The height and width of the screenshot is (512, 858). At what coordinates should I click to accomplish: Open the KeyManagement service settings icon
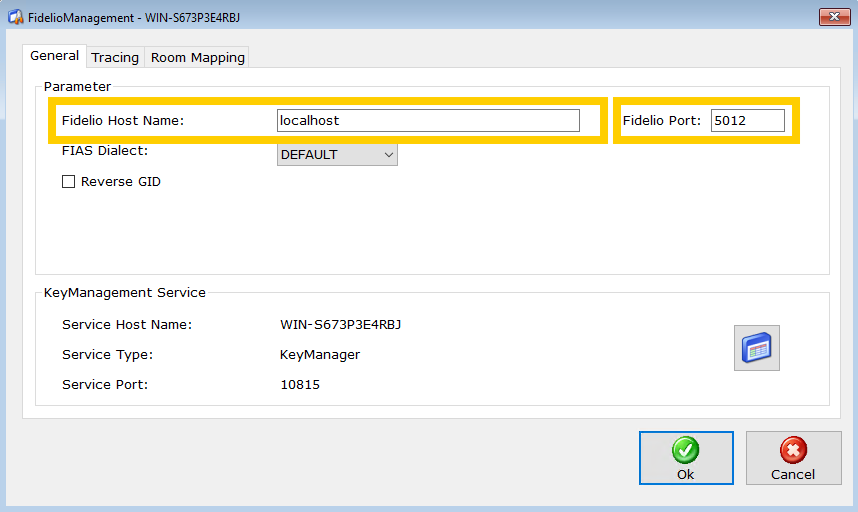[756, 348]
